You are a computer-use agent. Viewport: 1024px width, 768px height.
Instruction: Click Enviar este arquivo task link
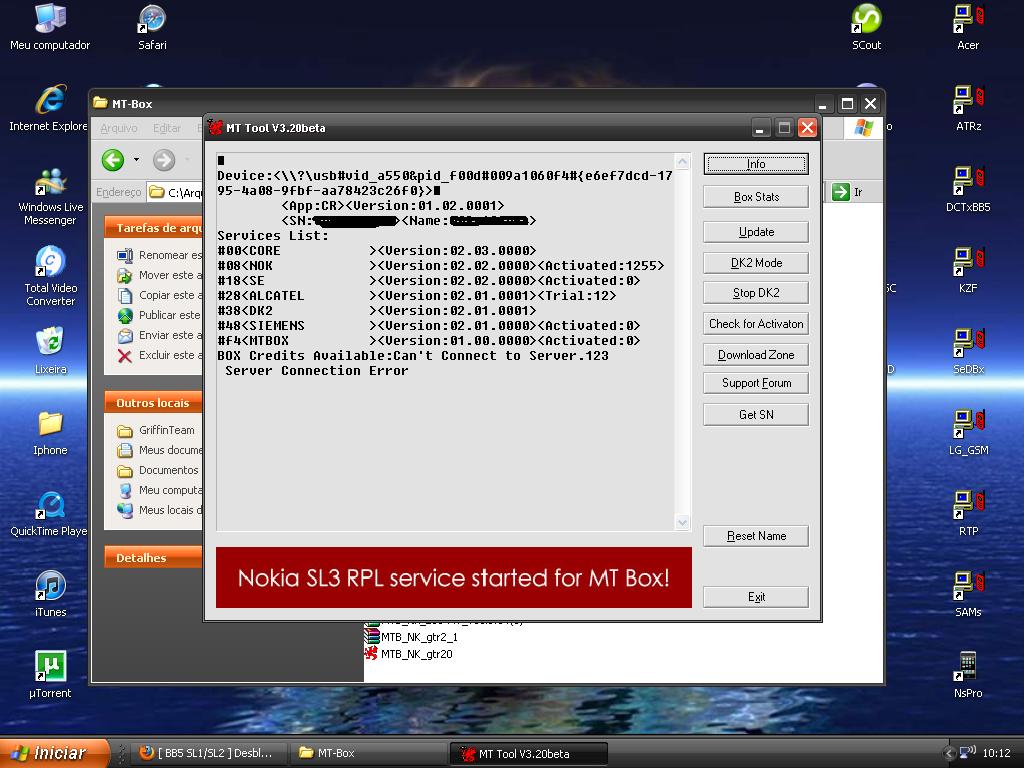click(159, 335)
